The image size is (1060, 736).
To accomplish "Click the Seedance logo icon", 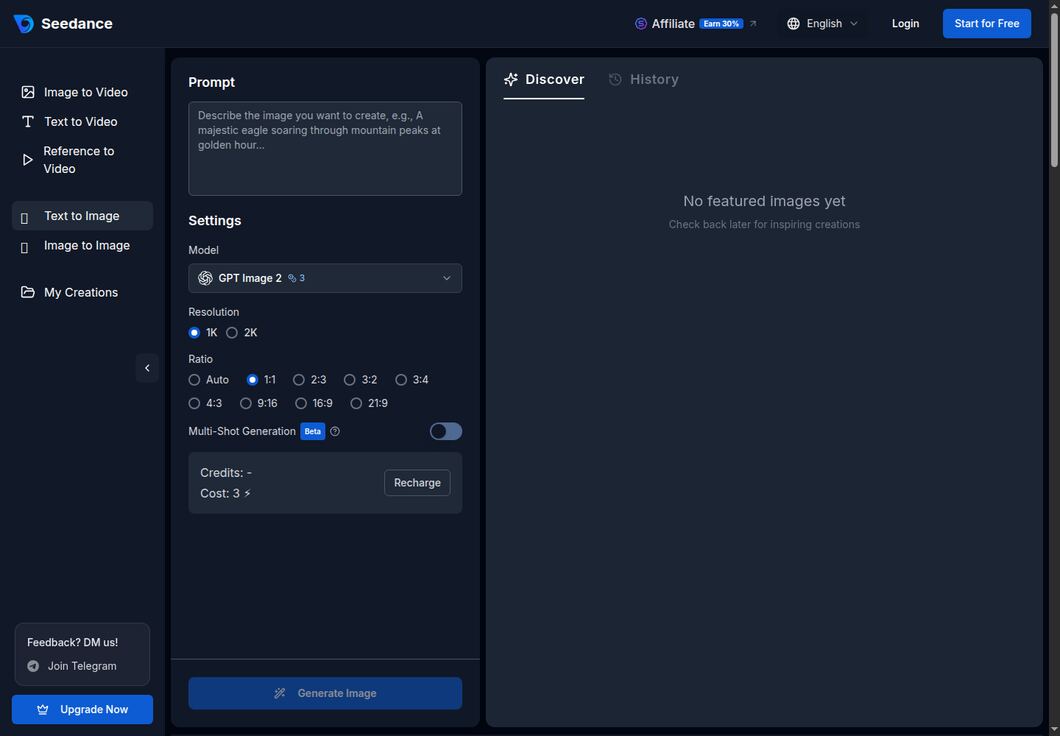I will (x=24, y=24).
